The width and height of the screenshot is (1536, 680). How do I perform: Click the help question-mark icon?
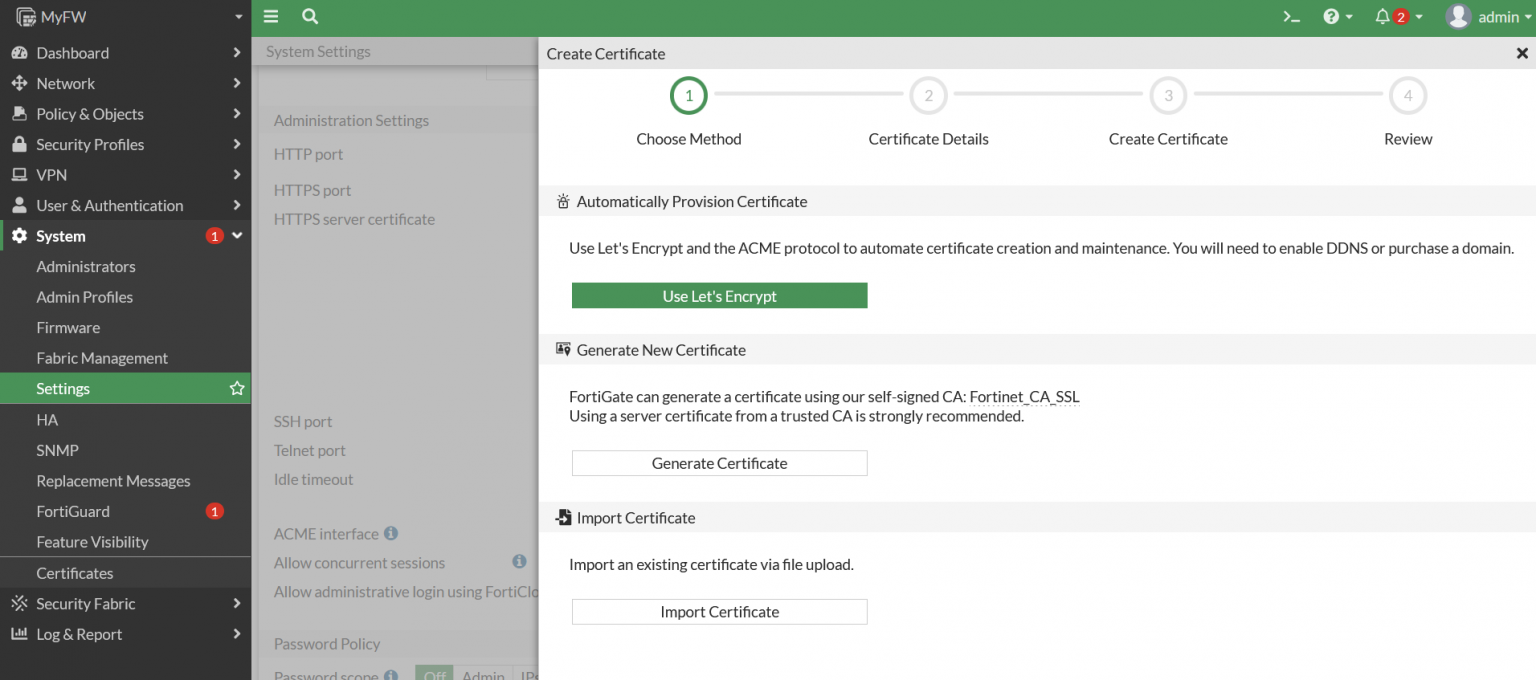coord(1333,16)
